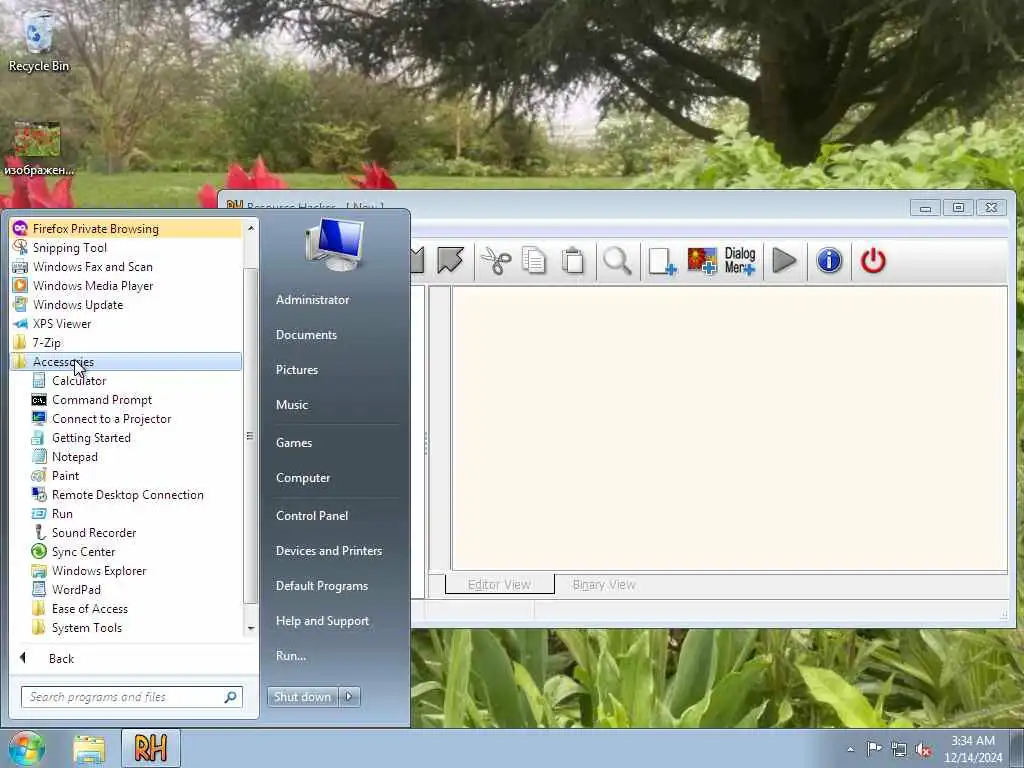Collapse the Accessories folder
Screen dimensions: 1024x768
click(x=126, y=361)
